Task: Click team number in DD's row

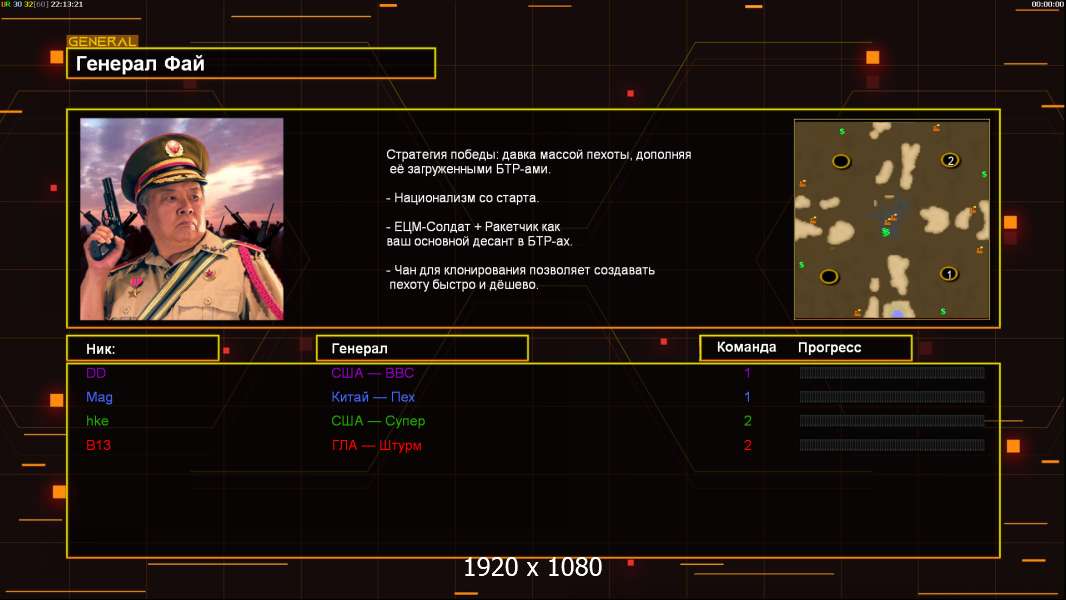Action: (x=747, y=372)
